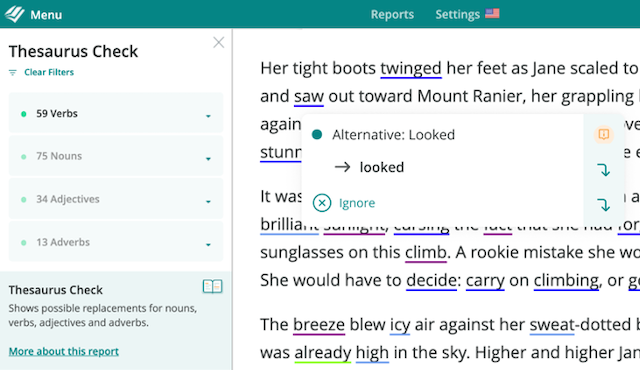Open the Menu
Image resolution: width=640 pixels, height=370 pixels.
pos(46,15)
